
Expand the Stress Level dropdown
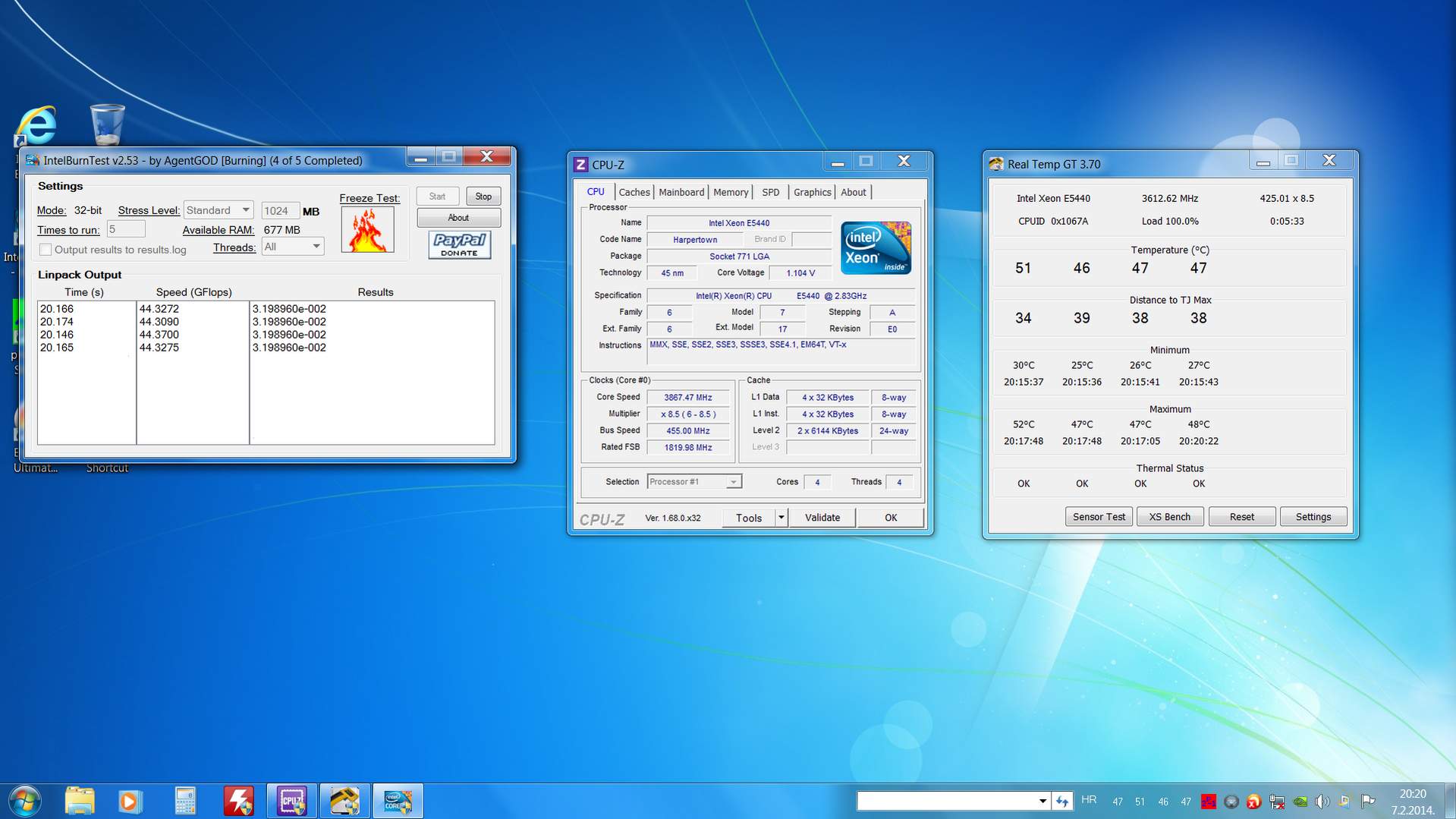coord(245,210)
